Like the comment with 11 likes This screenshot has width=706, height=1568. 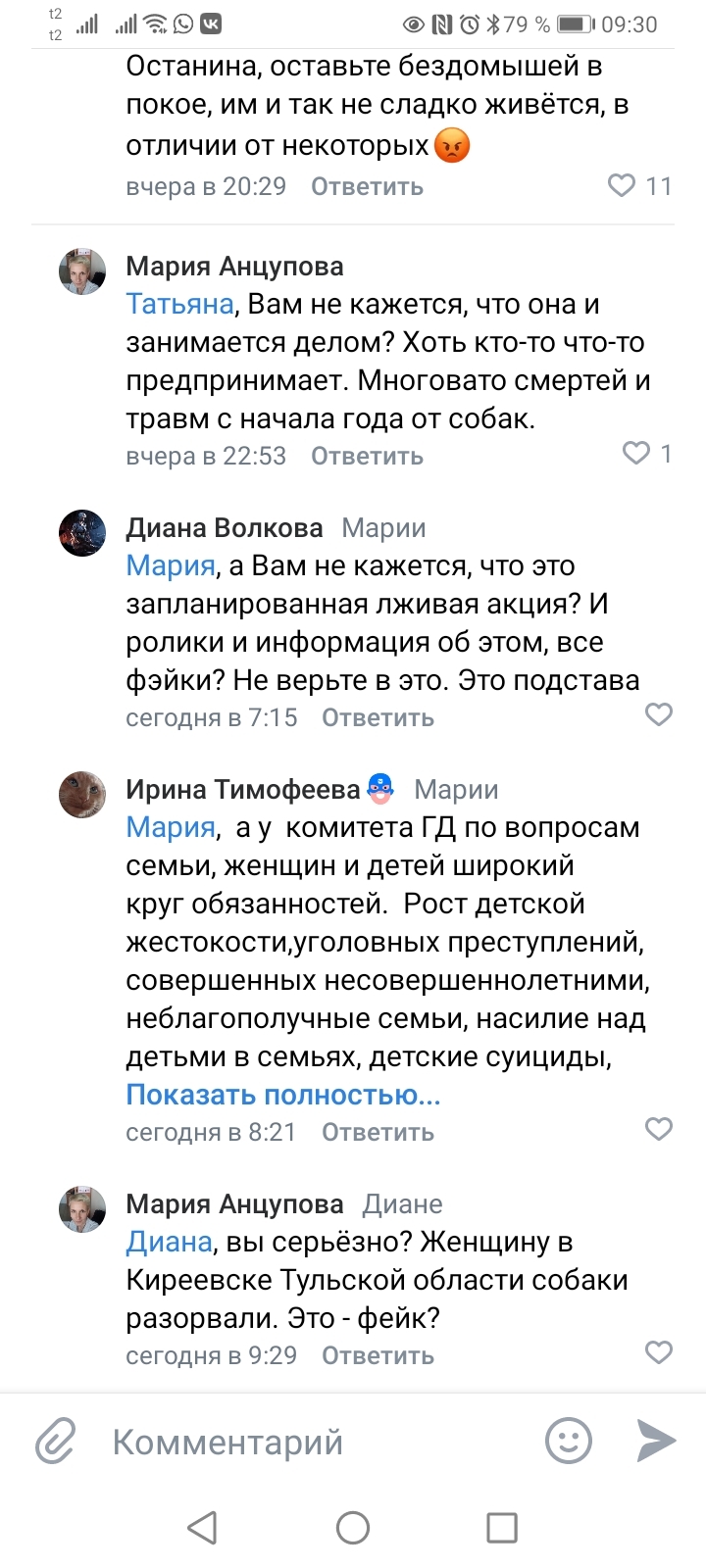pos(623,185)
